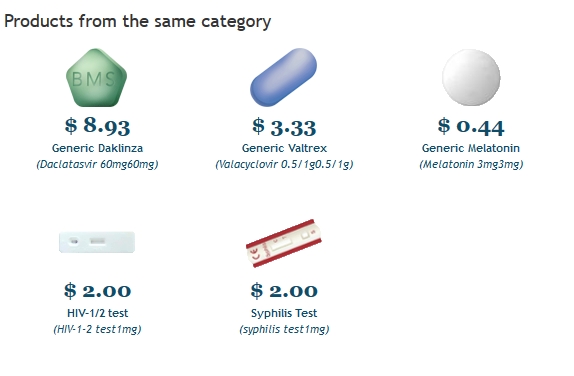The width and height of the screenshot is (574, 376).
Task: Open the Generic Daklinza product link
Action: coord(97,148)
